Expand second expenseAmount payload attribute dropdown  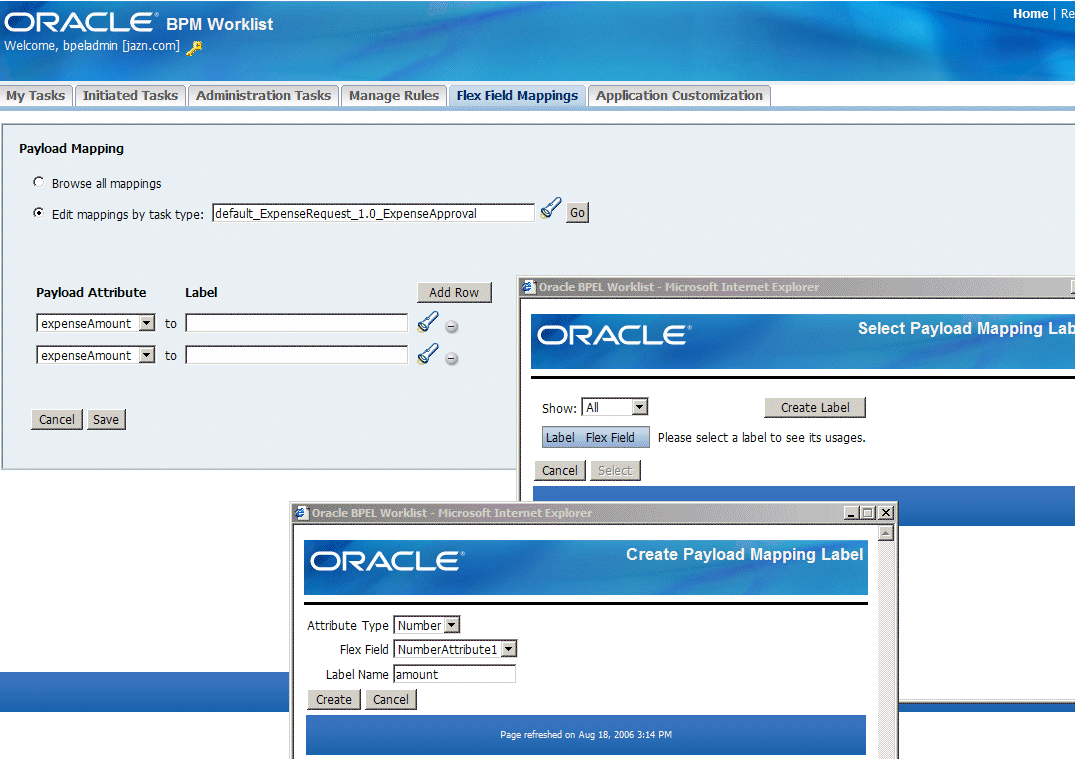[147, 355]
